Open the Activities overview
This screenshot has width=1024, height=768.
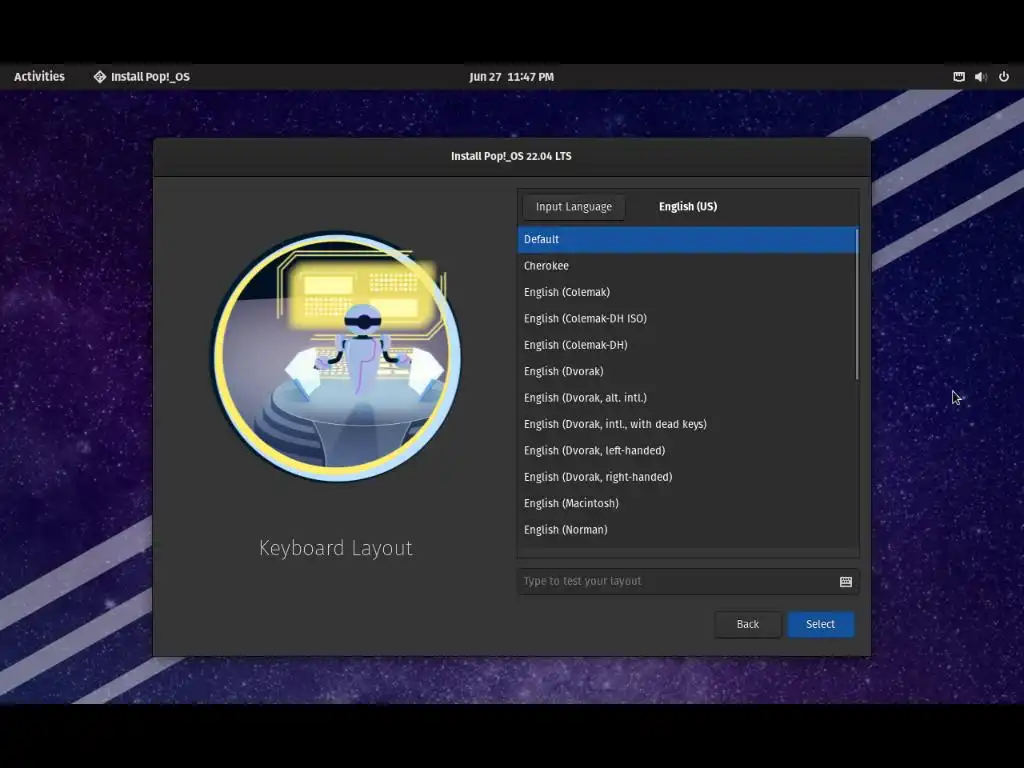[39, 76]
